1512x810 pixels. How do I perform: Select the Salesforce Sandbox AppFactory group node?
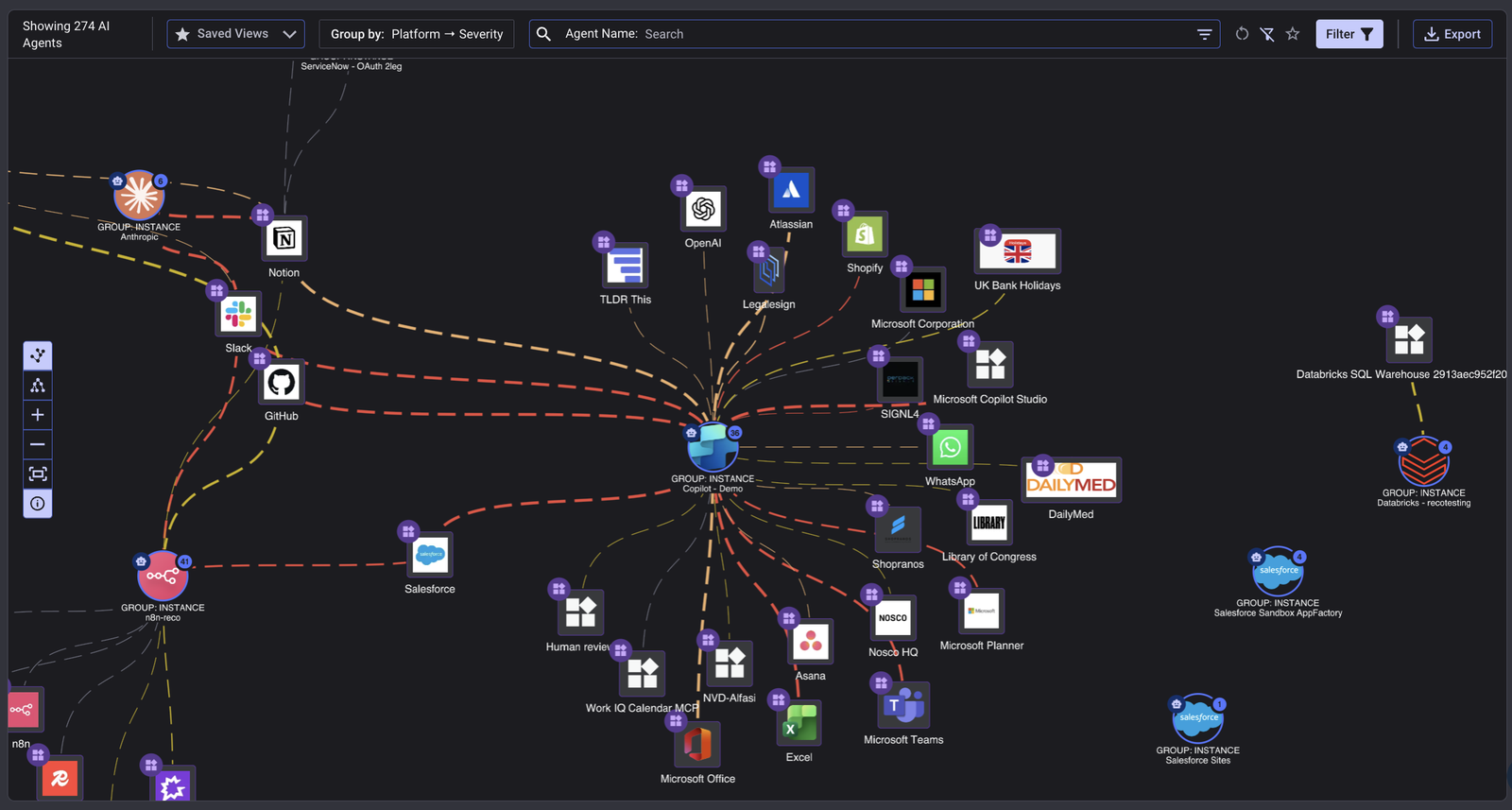point(1278,573)
